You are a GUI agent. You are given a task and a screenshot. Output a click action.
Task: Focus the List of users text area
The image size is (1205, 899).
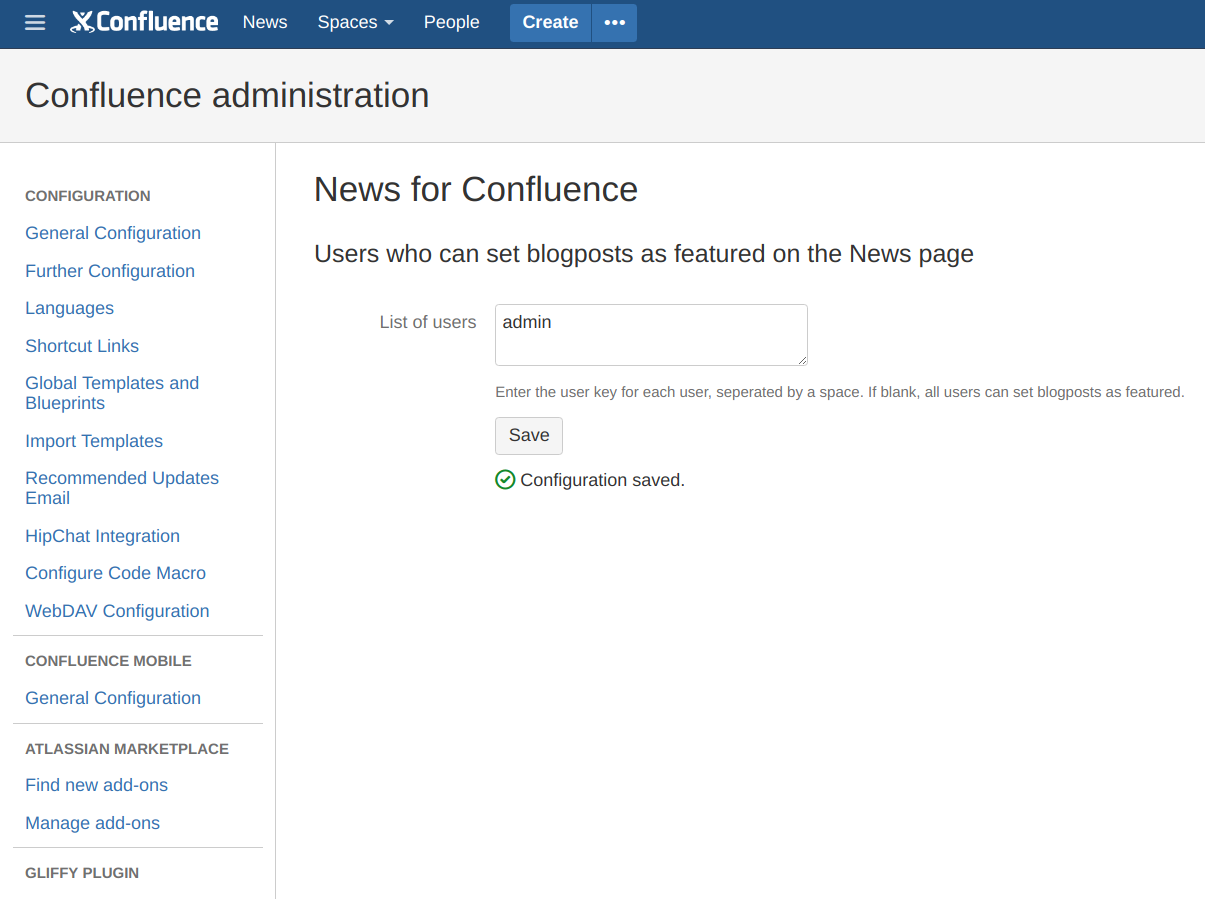(651, 335)
